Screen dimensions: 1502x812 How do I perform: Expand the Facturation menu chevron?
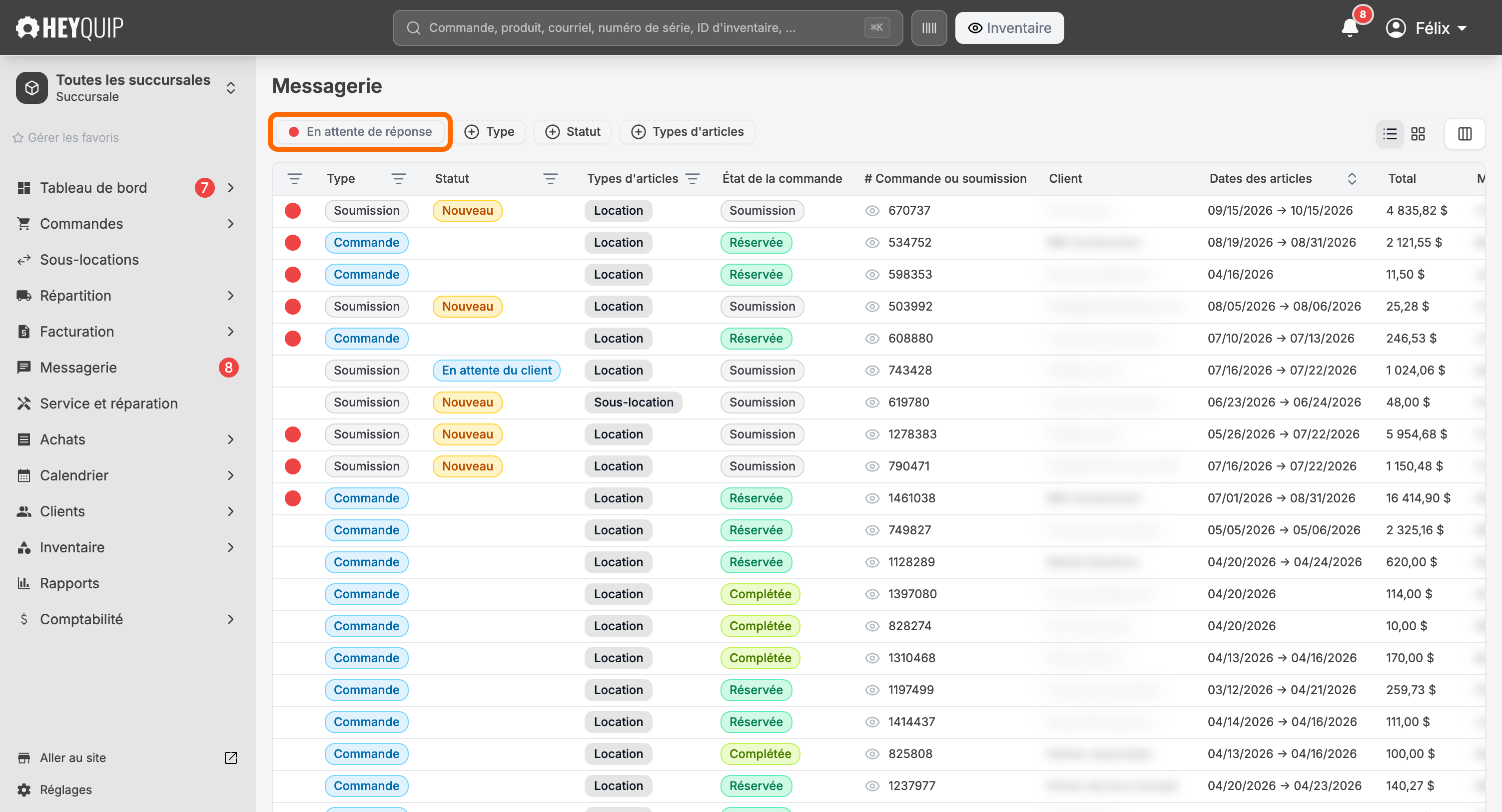(x=231, y=332)
